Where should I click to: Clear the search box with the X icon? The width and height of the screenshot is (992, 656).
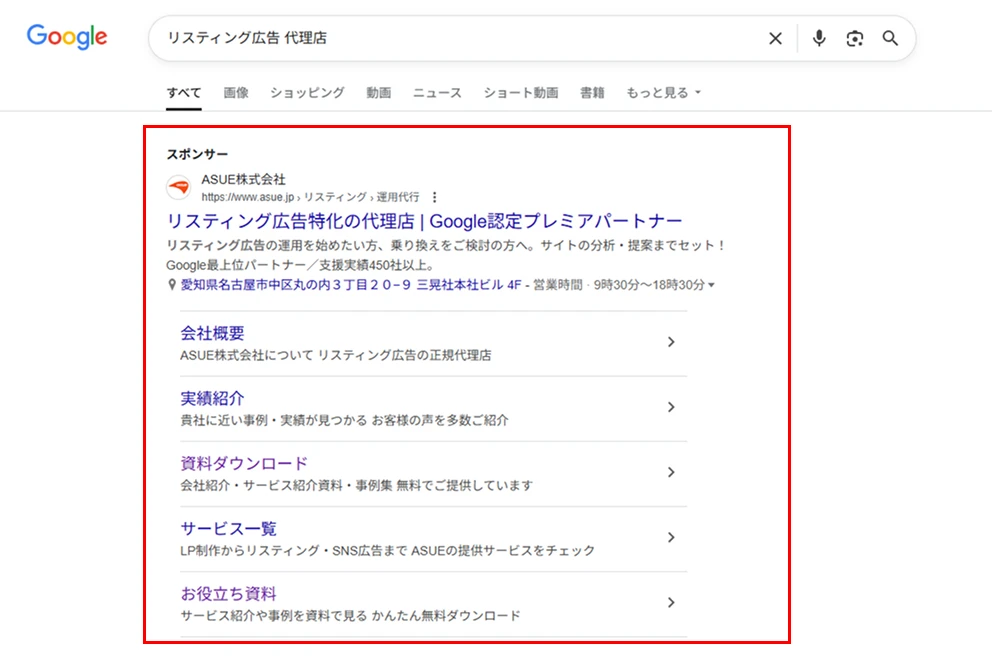click(x=775, y=39)
